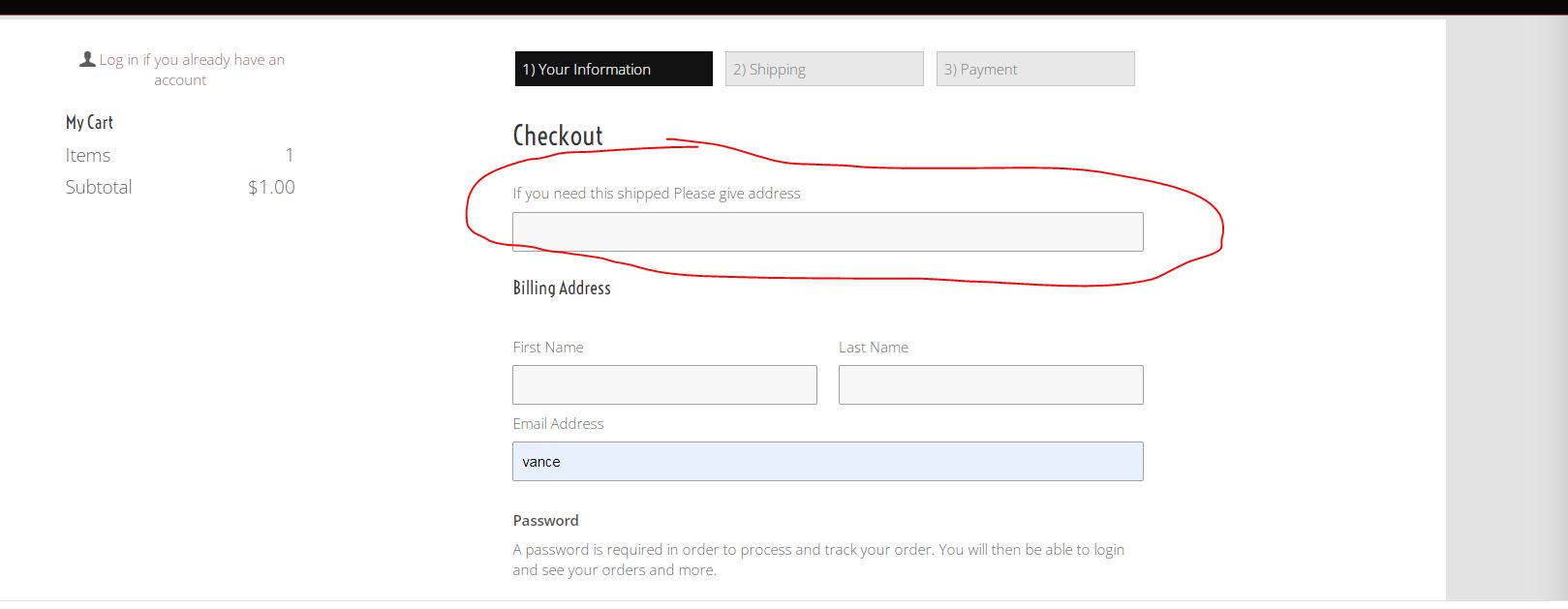Click the password requirement description text
Screen dimensions: 1568x609
(x=818, y=560)
